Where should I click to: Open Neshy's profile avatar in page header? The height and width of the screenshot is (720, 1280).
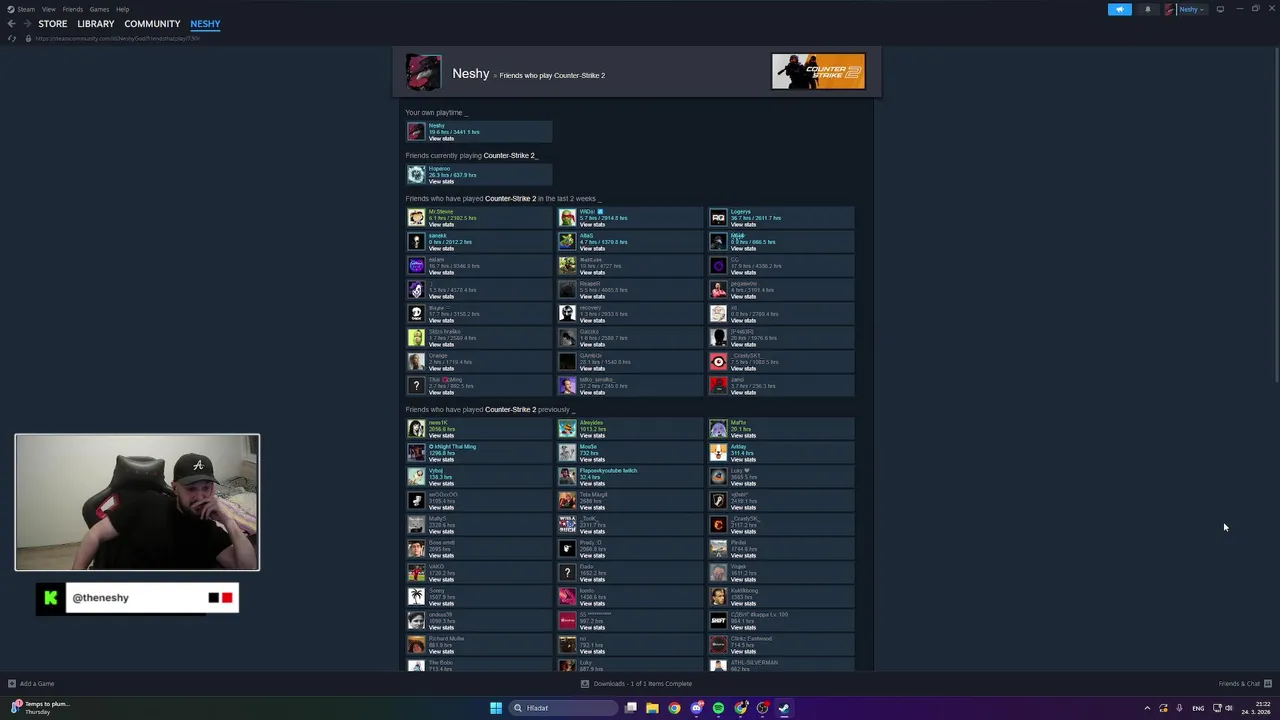423,73
